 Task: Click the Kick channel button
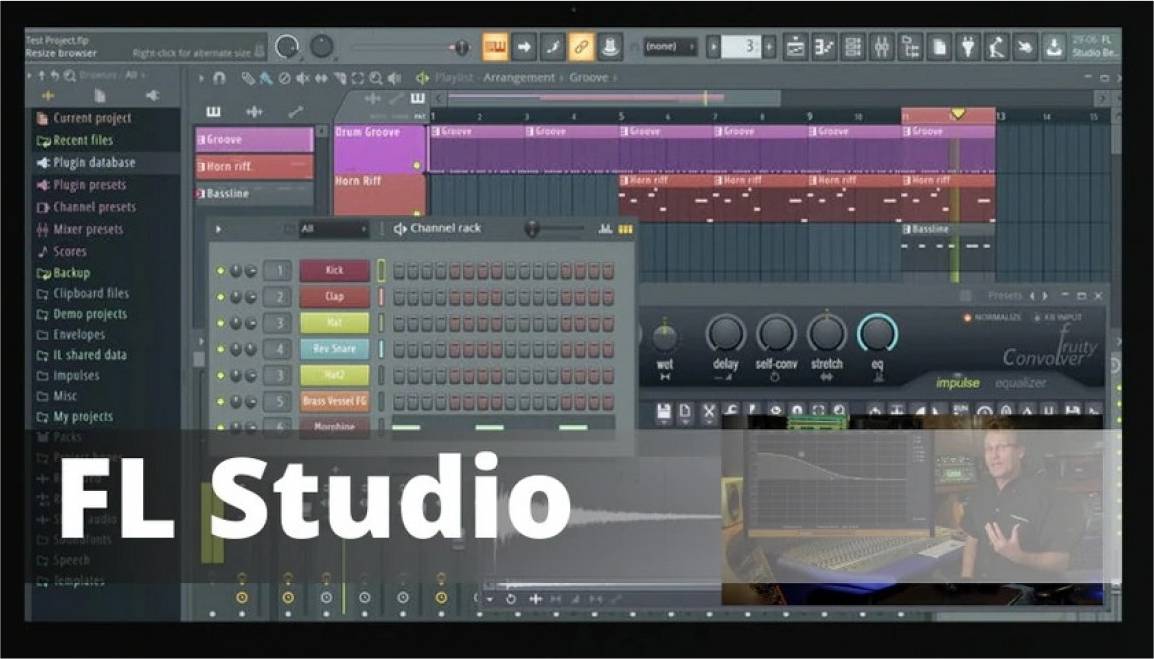click(x=334, y=270)
